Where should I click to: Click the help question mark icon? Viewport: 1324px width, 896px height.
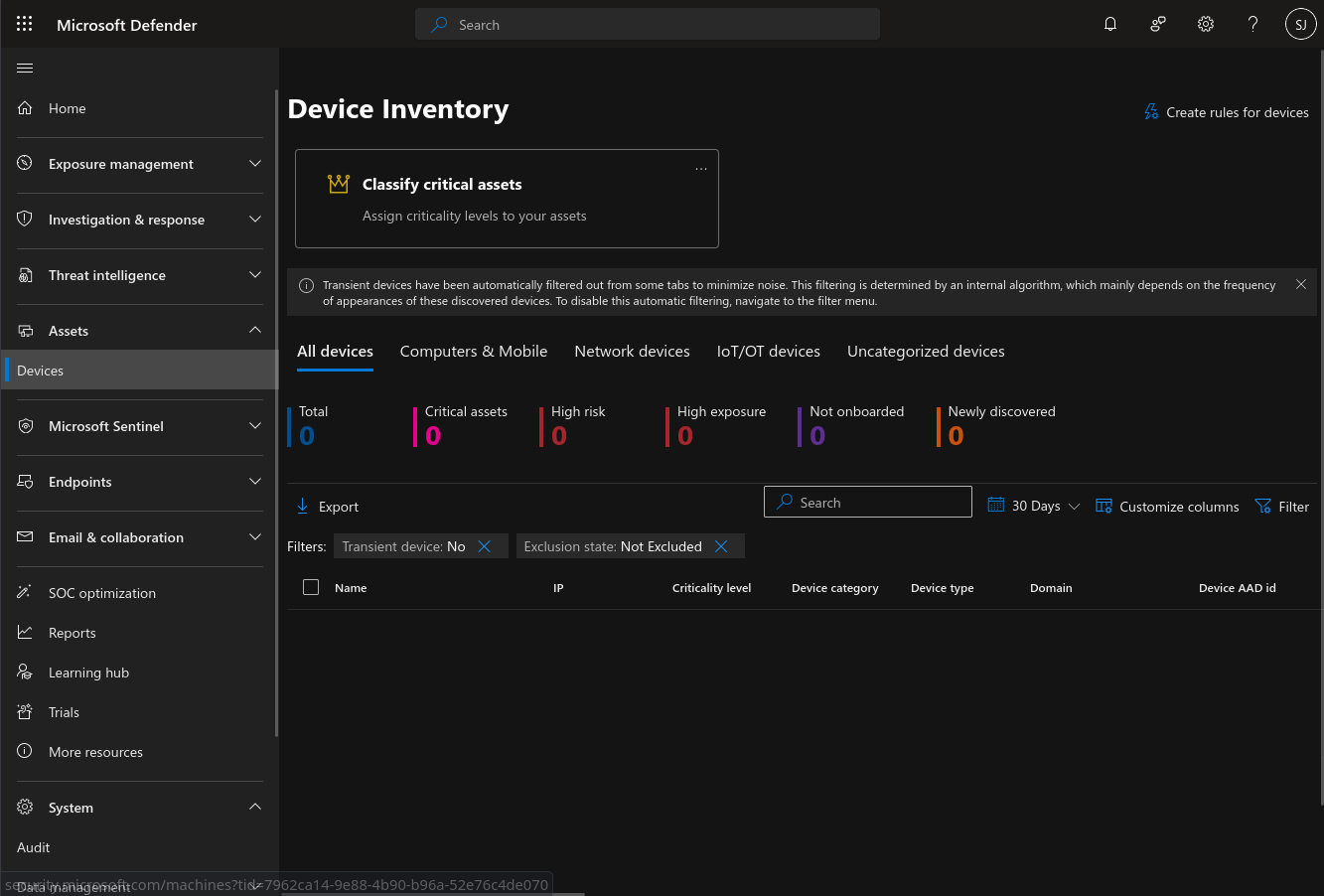(x=1252, y=25)
